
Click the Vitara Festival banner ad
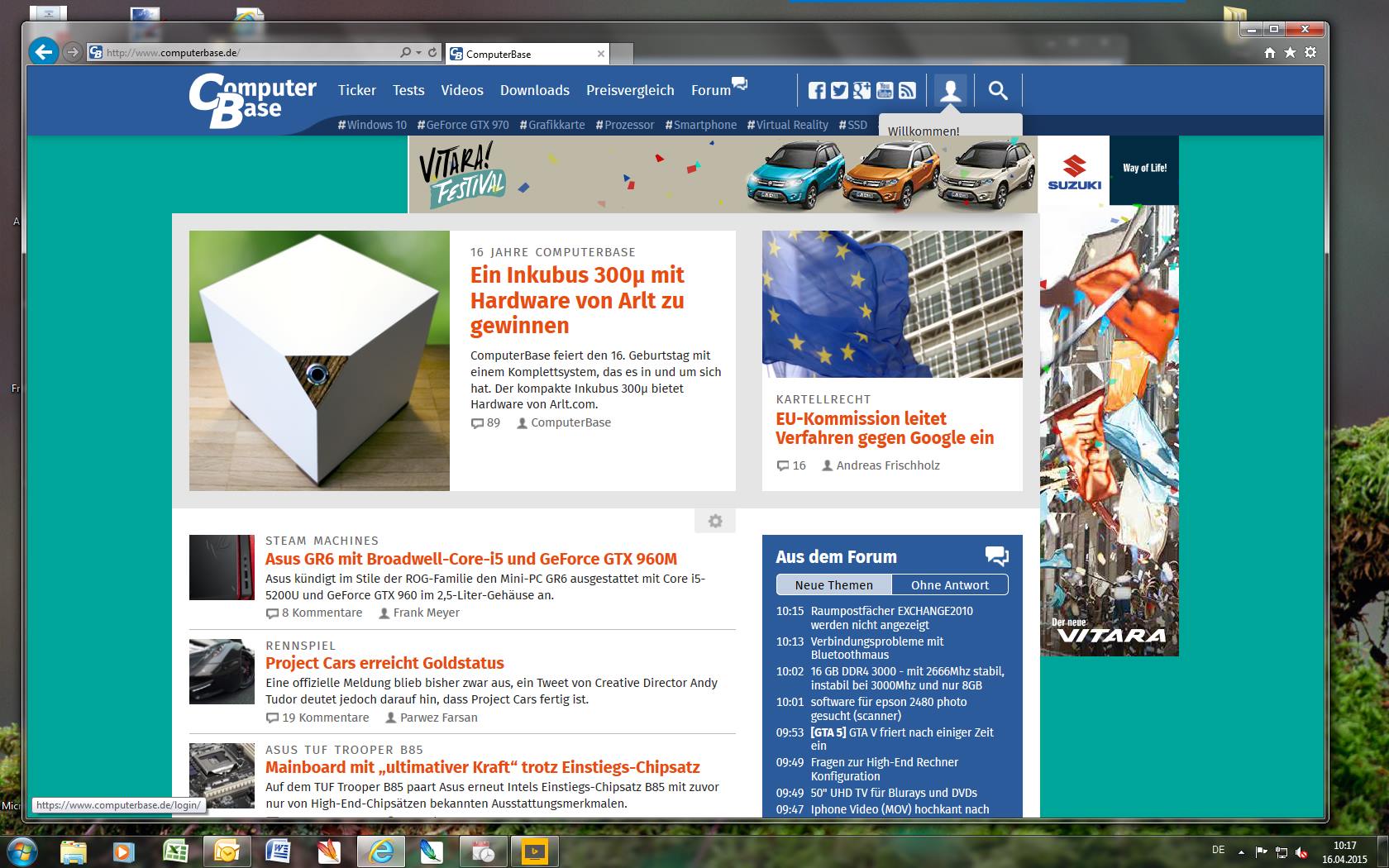(x=723, y=174)
